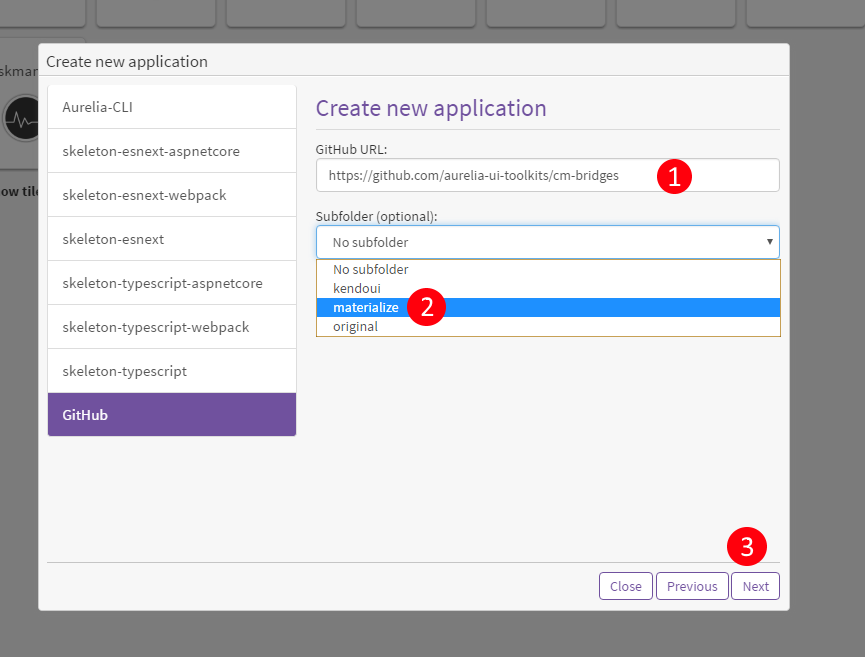The width and height of the screenshot is (865, 657).
Task: Choose 'No subfolder' in the dropdown list
Action: click(x=371, y=270)
